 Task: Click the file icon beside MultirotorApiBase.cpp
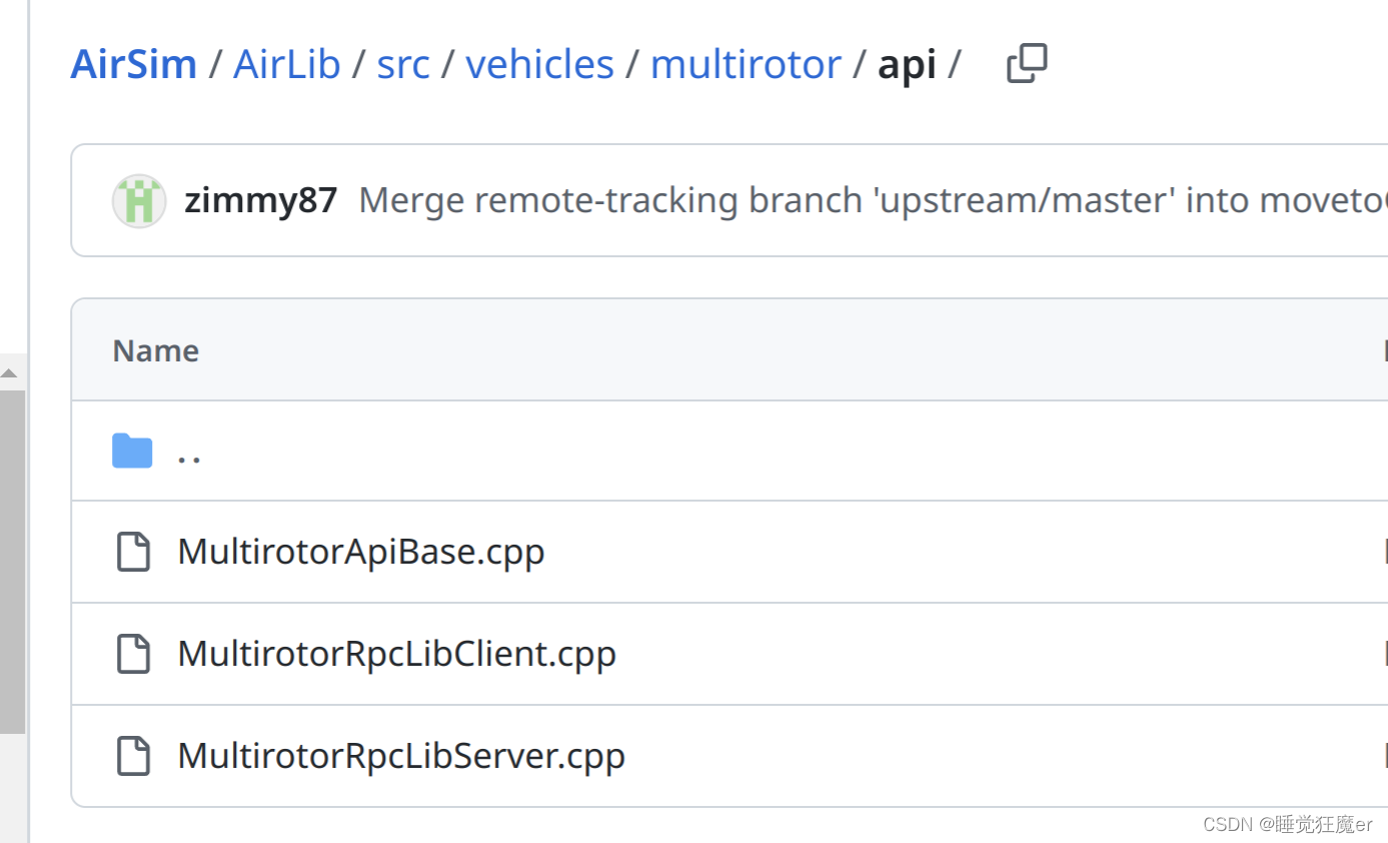pos(133,552)
